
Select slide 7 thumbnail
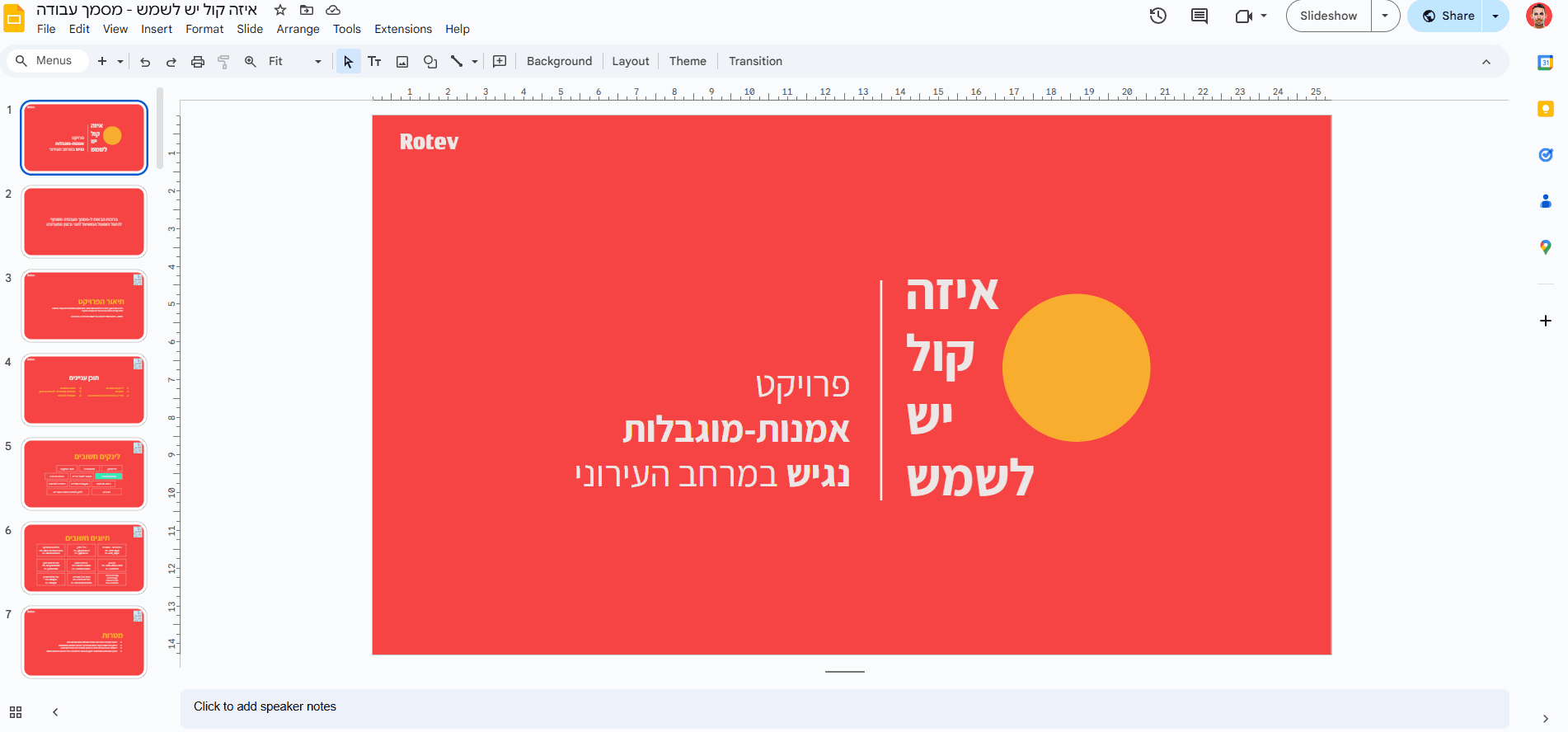point(84,642)
